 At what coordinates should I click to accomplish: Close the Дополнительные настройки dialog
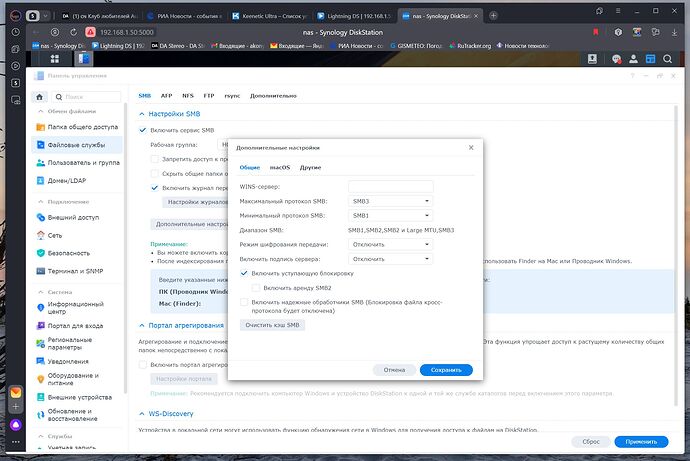point(471,148)
